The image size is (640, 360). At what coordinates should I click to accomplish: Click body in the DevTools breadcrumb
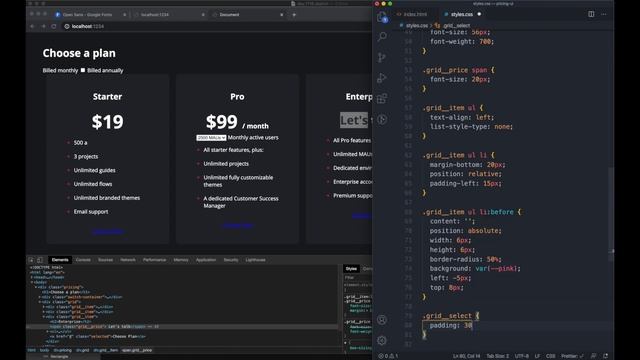click(x=44, y=350)
